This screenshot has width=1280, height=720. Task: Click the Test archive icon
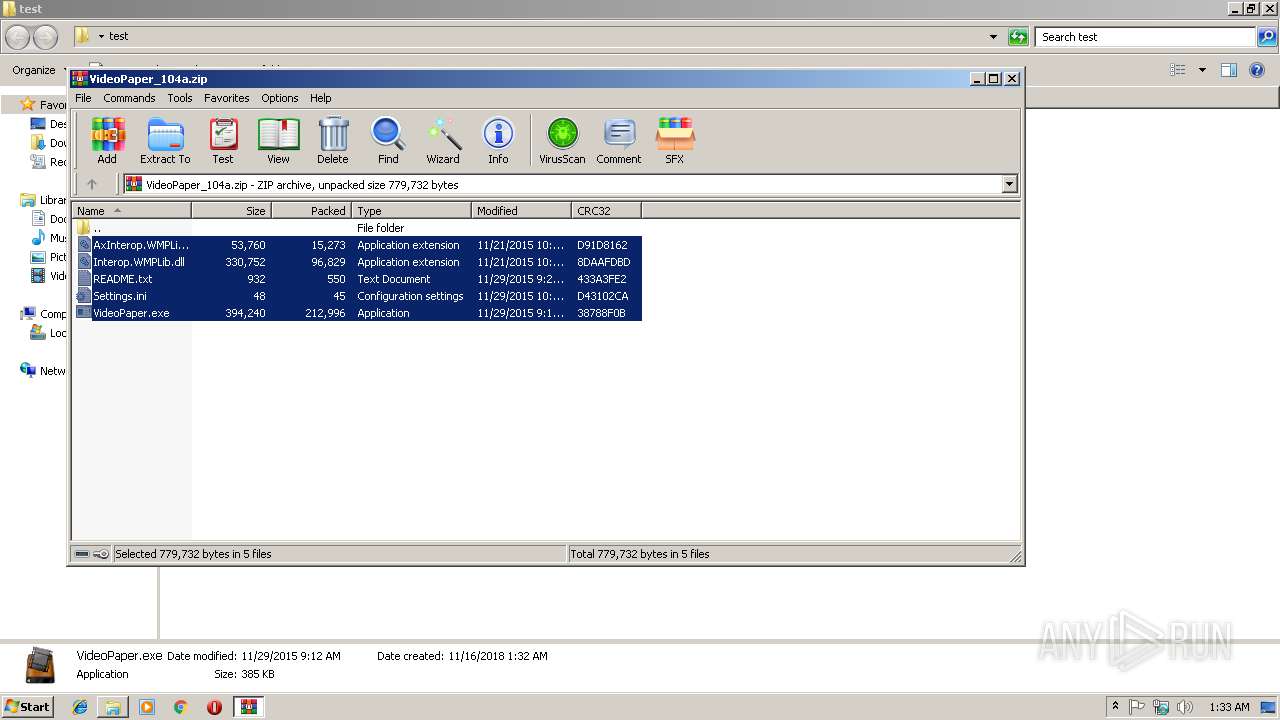(x=223, y=140)
